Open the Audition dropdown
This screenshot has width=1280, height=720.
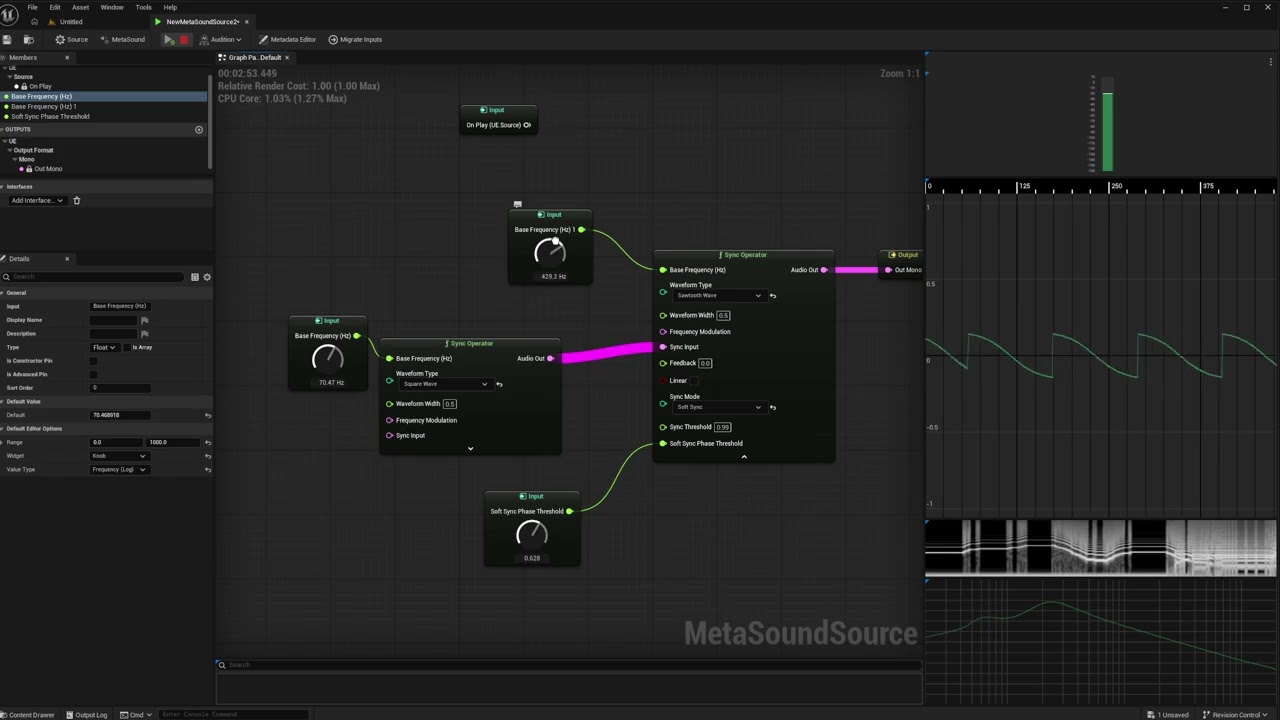coord(221,40)
